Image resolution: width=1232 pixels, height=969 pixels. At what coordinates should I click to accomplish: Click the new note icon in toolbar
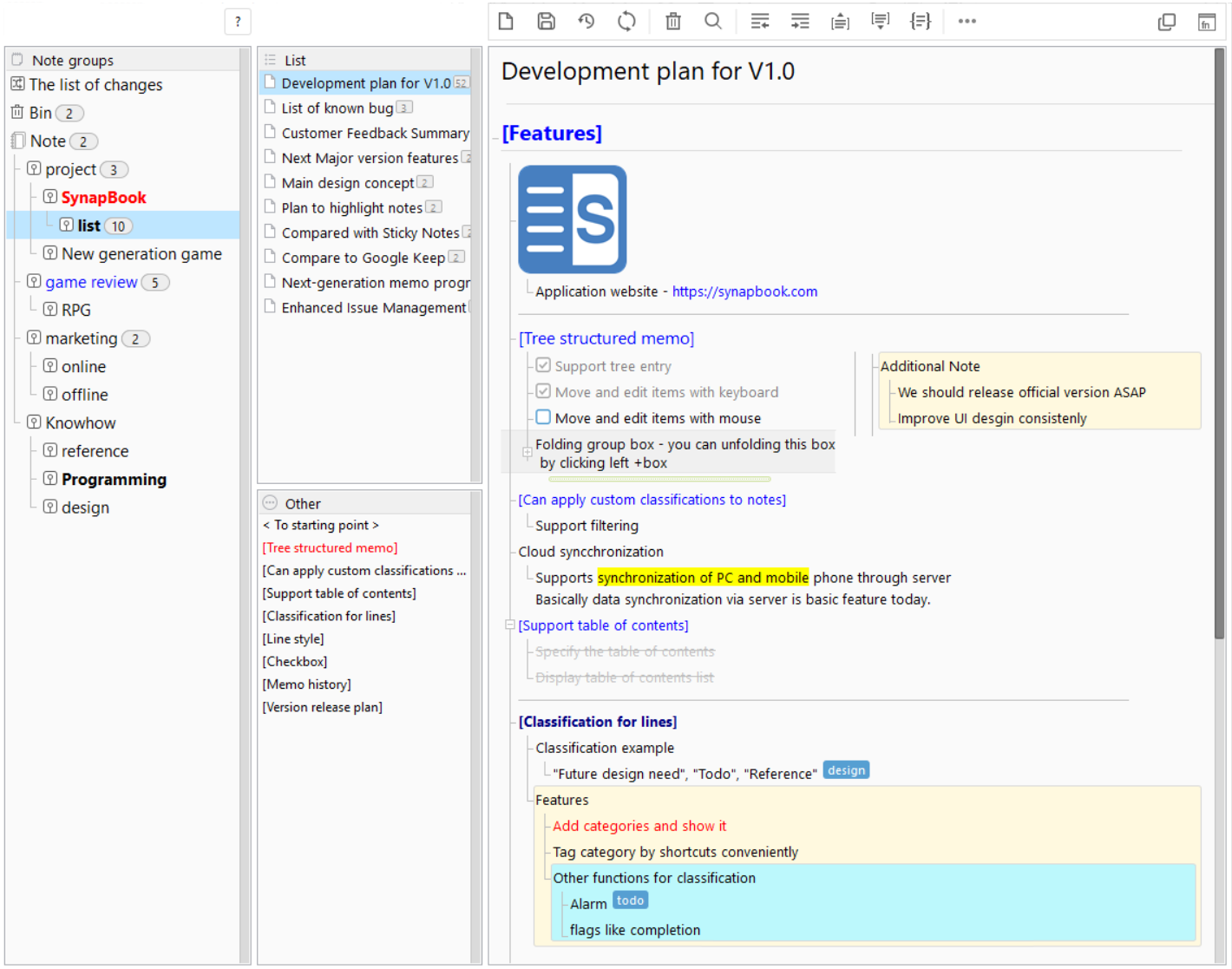506,22
